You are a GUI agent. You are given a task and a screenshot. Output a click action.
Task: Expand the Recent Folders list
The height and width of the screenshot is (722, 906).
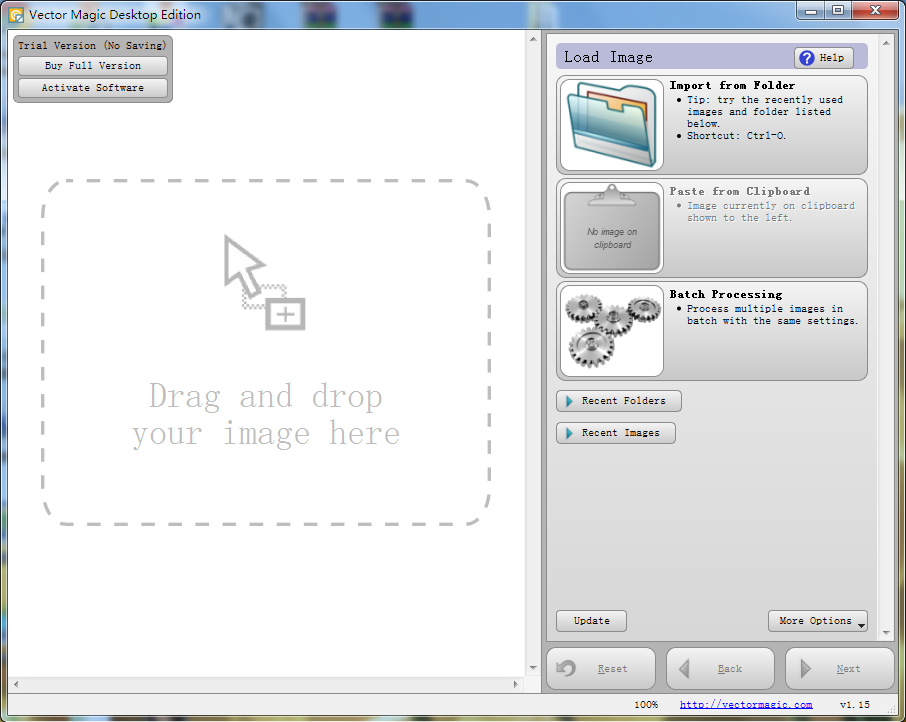tap(618, 401)
